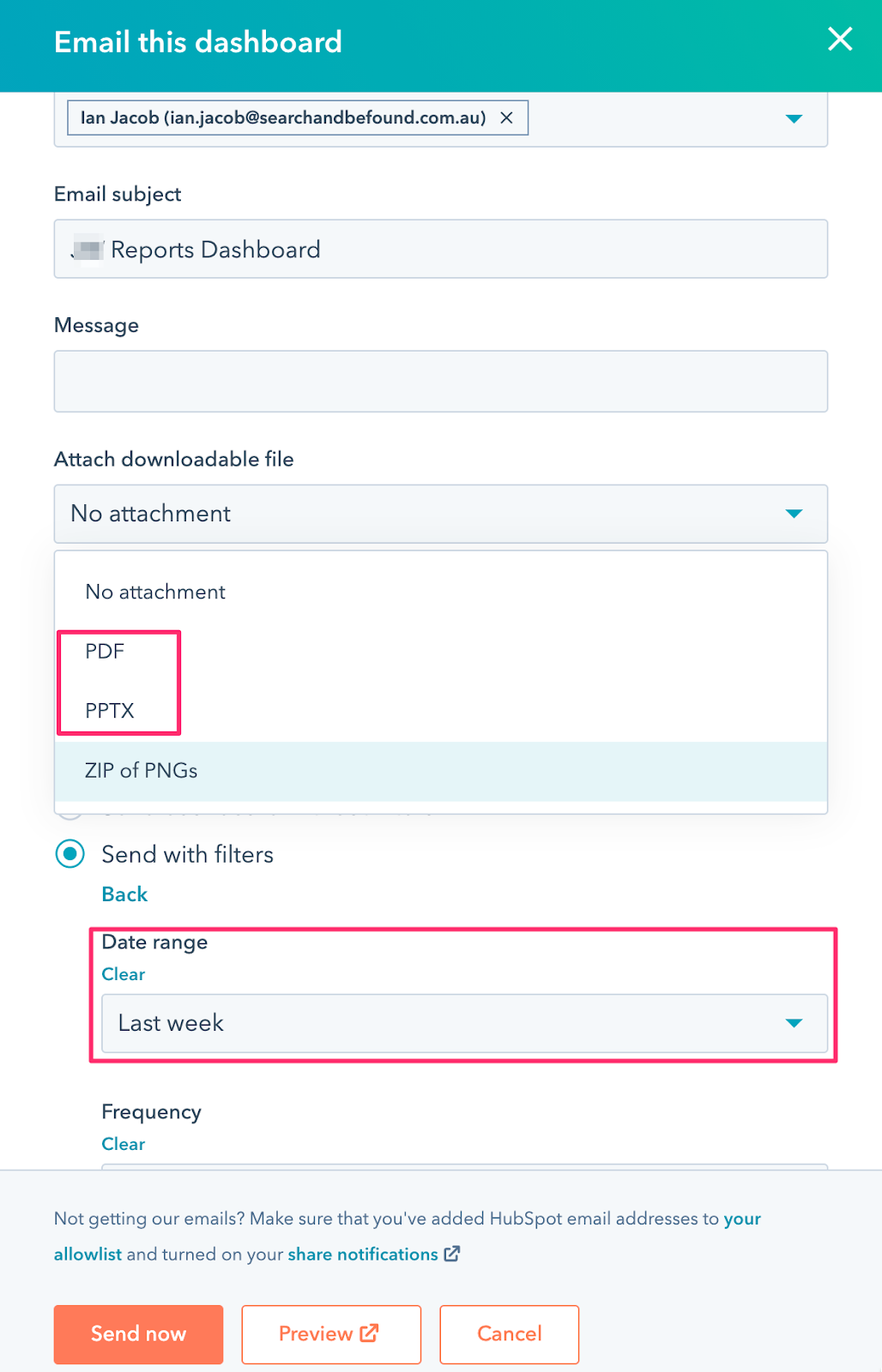Close the Email this dashboard panel

840,39
